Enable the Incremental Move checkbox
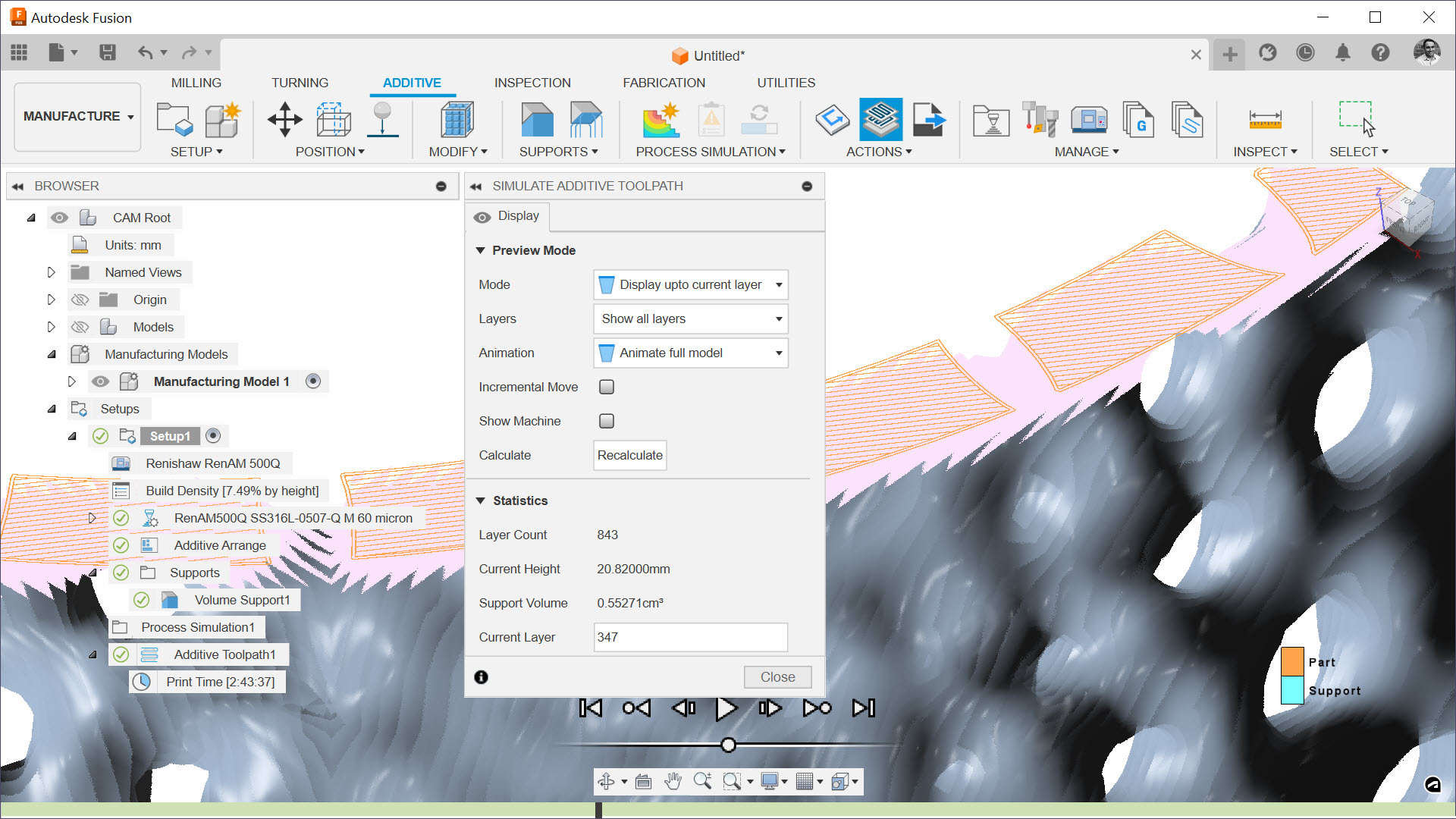1456x819 pixels. coord(607,387)
